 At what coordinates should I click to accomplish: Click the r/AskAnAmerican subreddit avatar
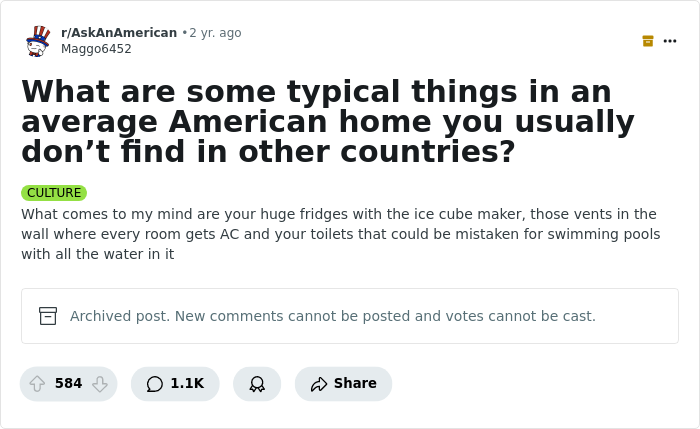pyautogui.click(x=38, y=41)
